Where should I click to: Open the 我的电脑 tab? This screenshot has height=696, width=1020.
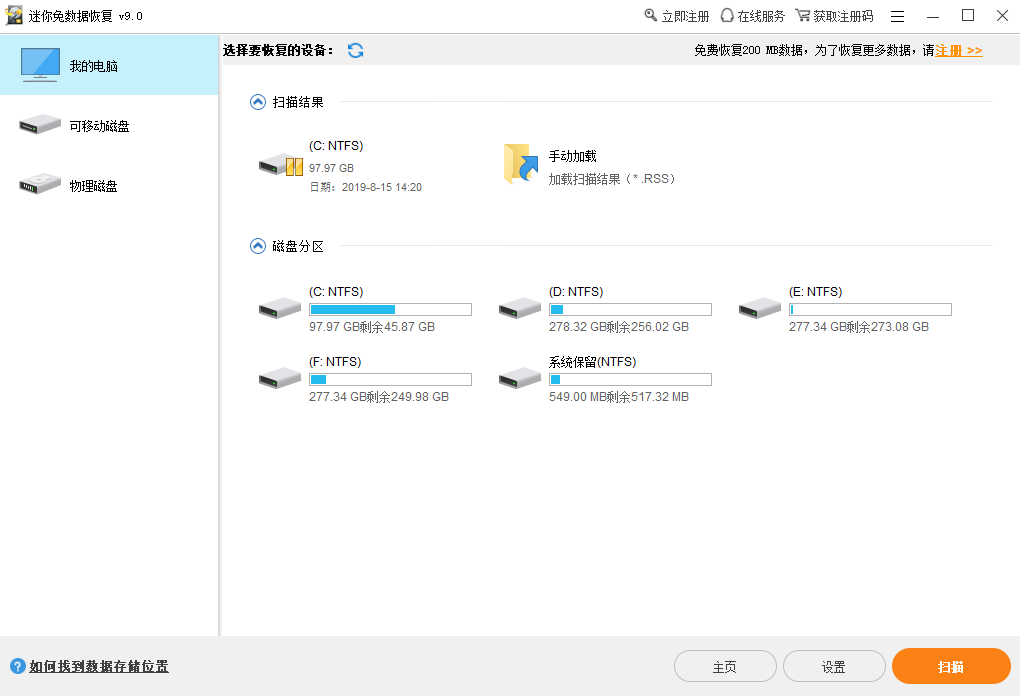pyautogui.click(x=109, y=65)
